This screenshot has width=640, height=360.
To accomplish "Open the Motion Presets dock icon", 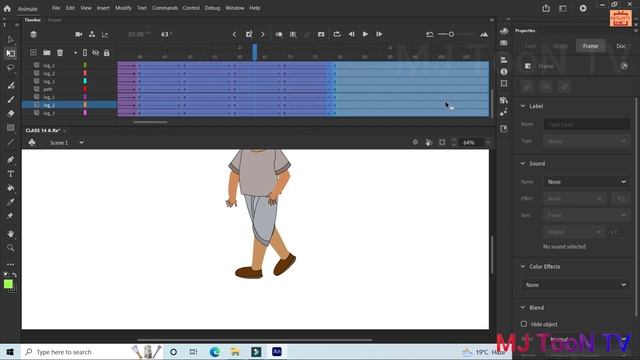I will 504,112.
